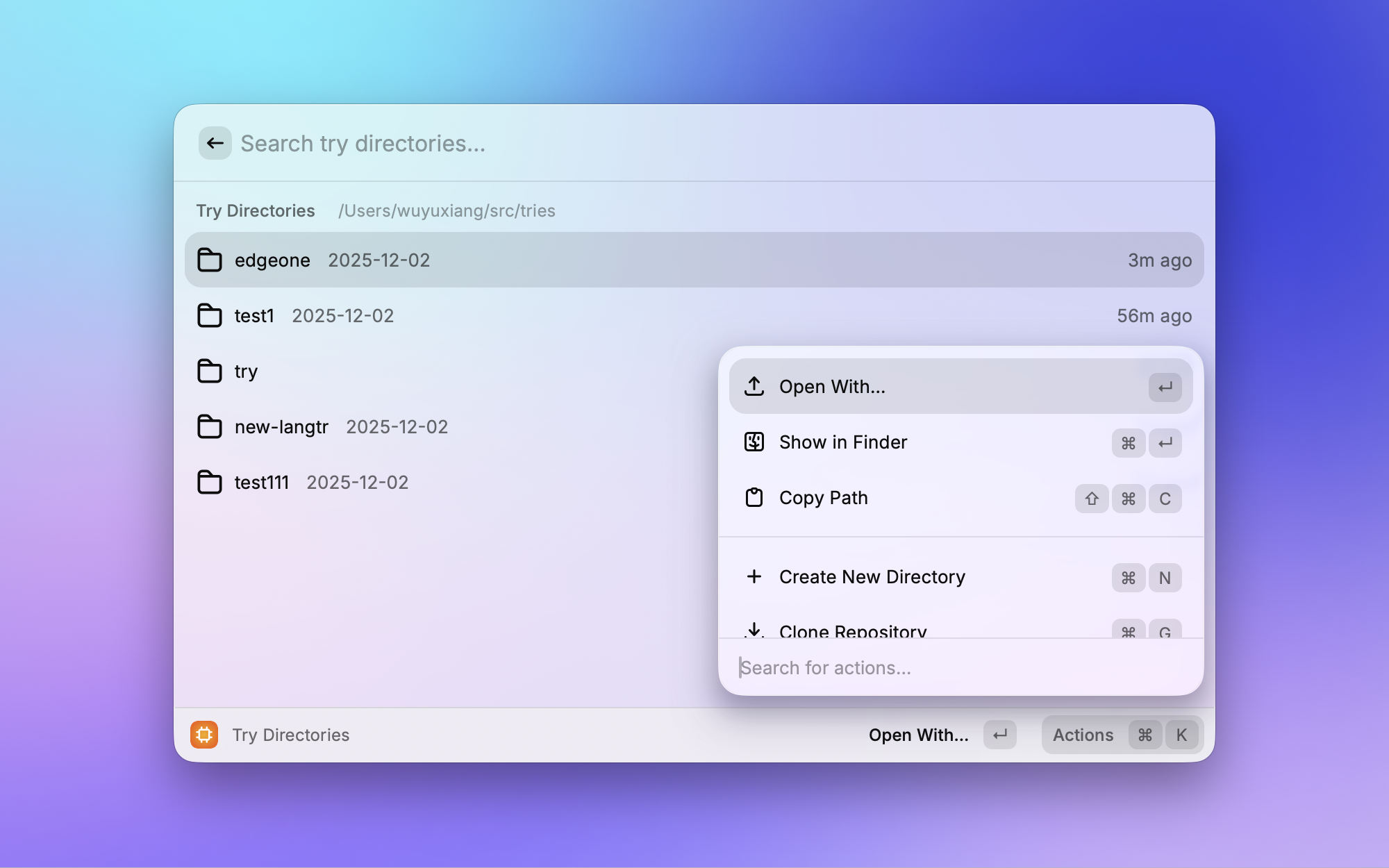Click the test111 folder icon
The width and height of the screenshot is (1389, 868).
(x=209, y=482)
